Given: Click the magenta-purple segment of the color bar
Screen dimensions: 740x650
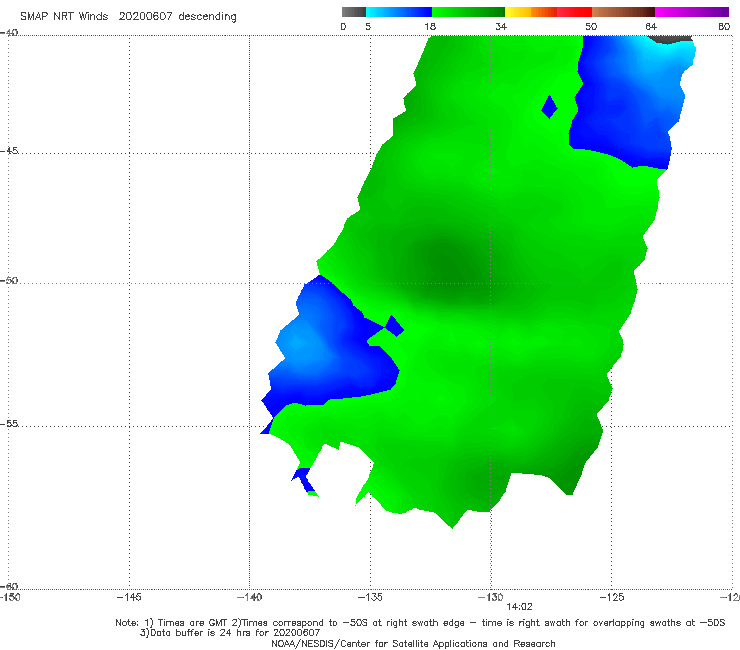Looking at the screenshot, I should coord(692,12).
